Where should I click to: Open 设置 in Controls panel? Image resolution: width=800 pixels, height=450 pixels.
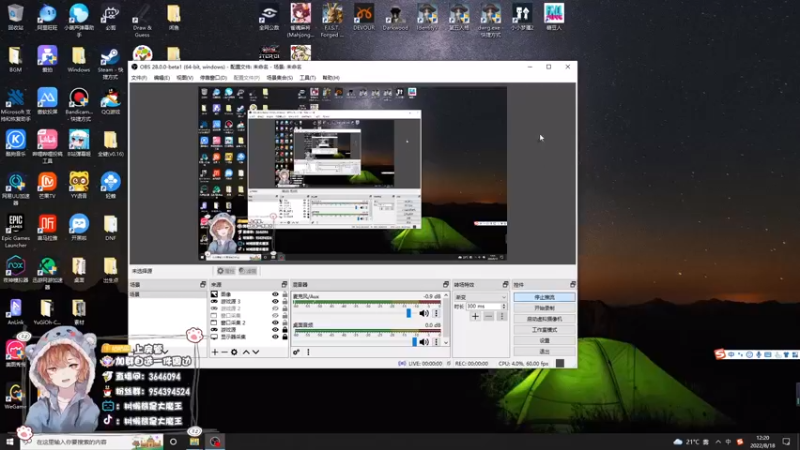[x=544, y=340]
